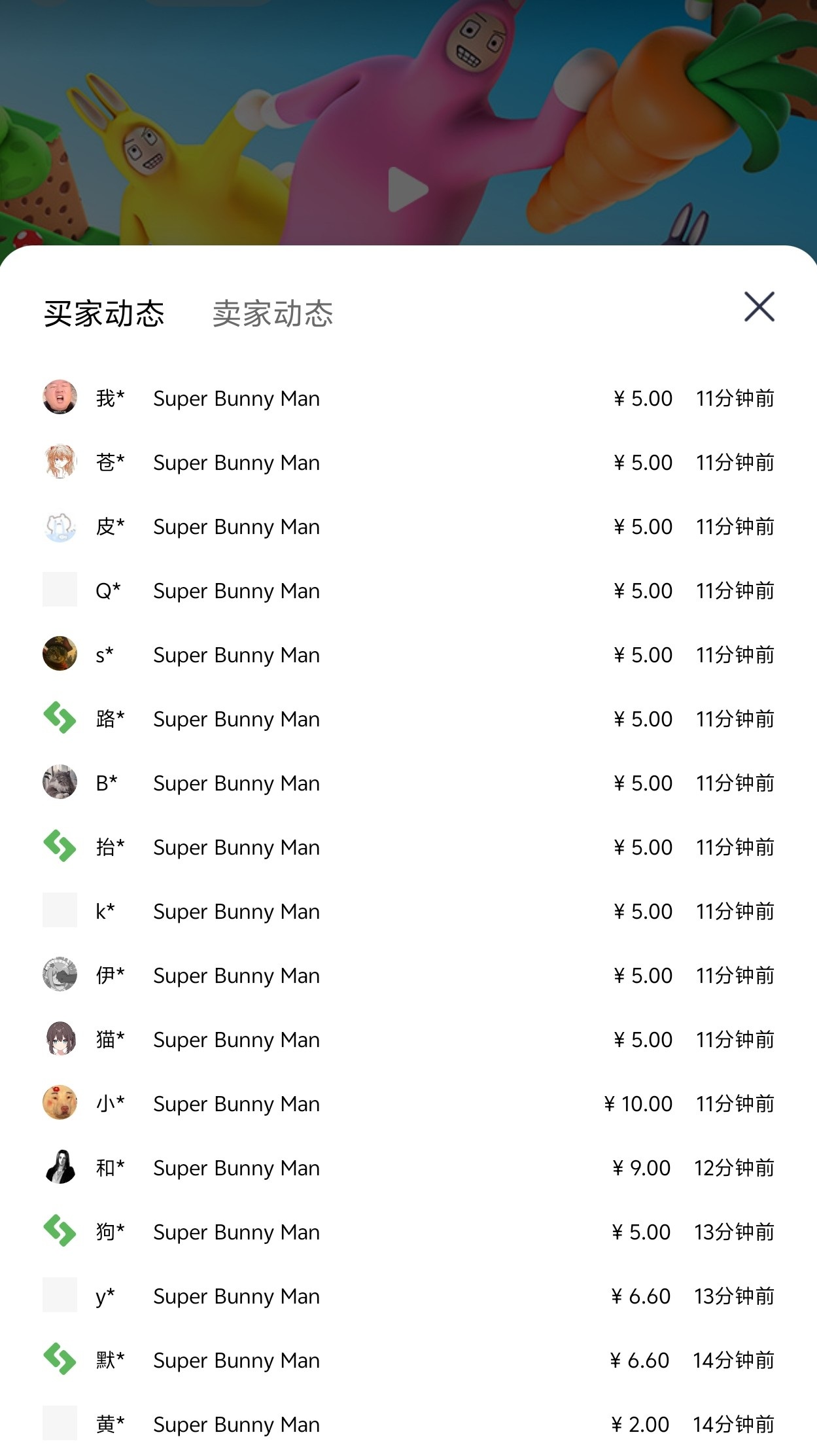Tap the avatar of buyer 和*
The width and height of the screenshot is (817, 1456).
[60, 1167]
